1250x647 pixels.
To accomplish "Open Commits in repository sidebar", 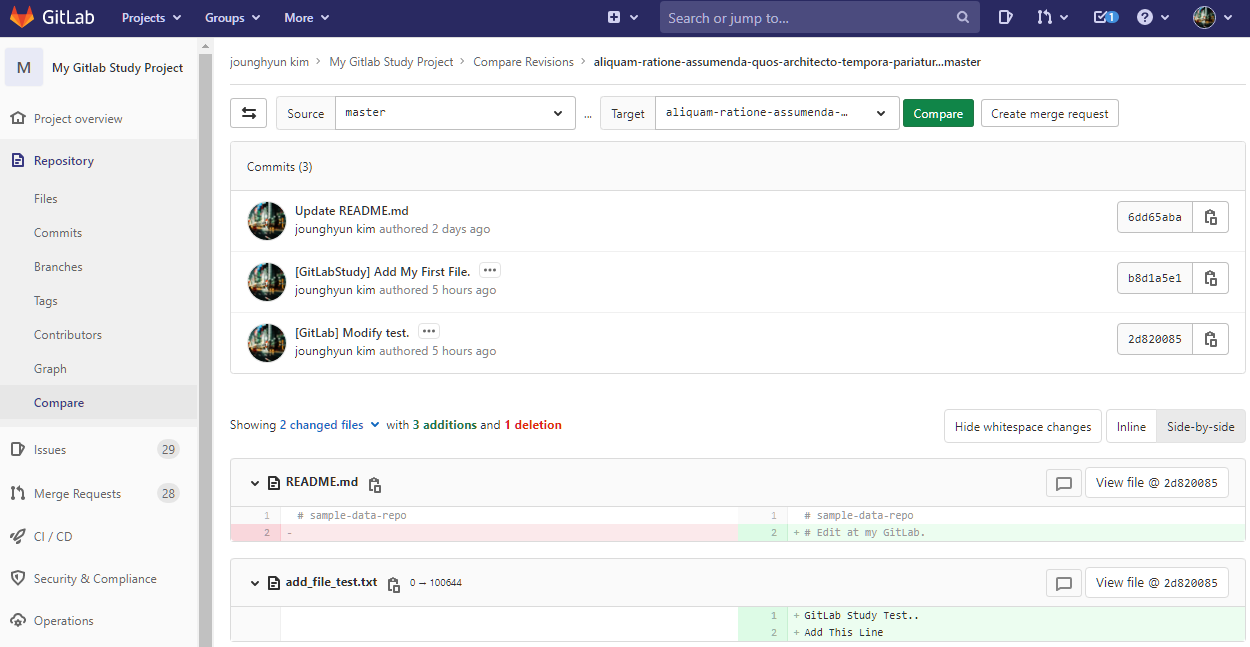I will [x=58, y=232].
